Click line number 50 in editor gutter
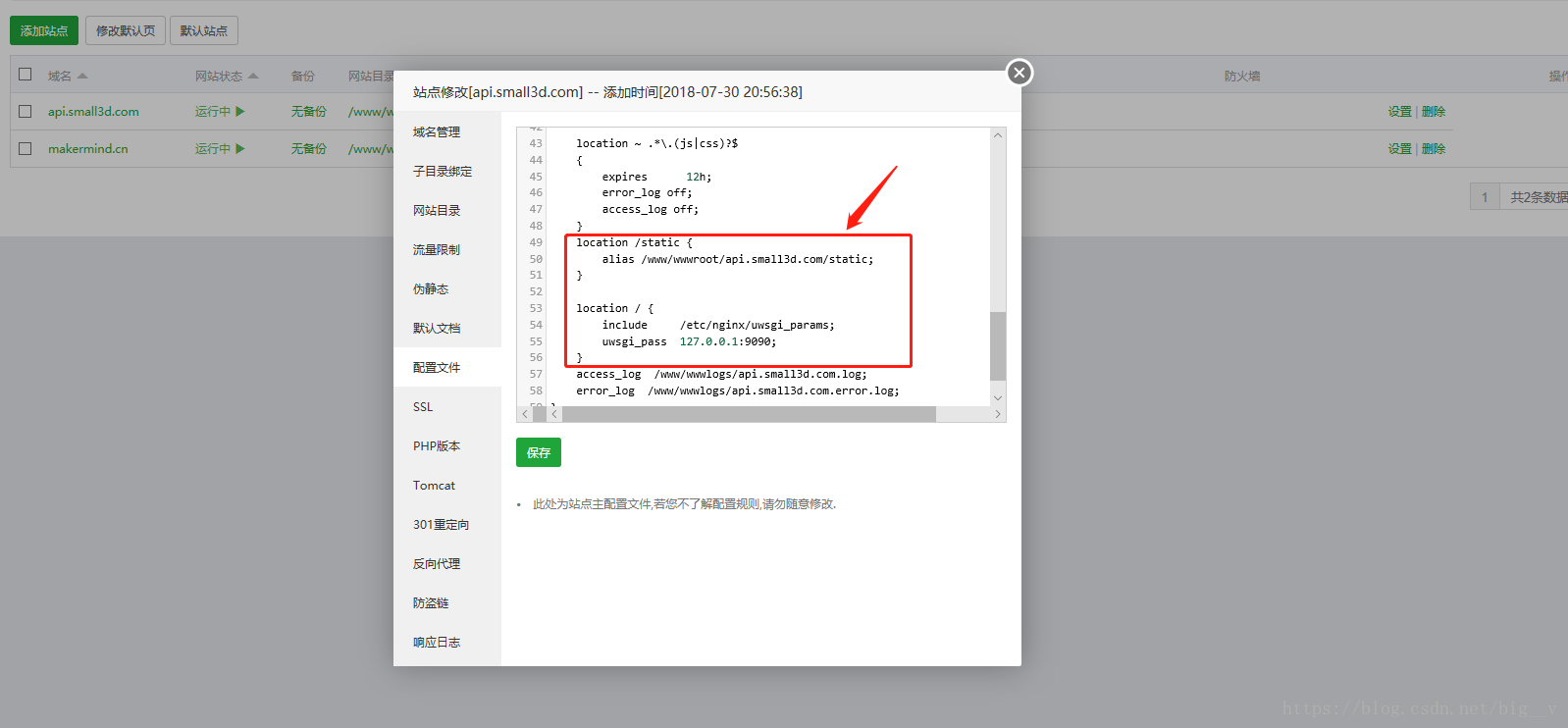Screen dimensions: 1568x728 (x=536, y=259)
